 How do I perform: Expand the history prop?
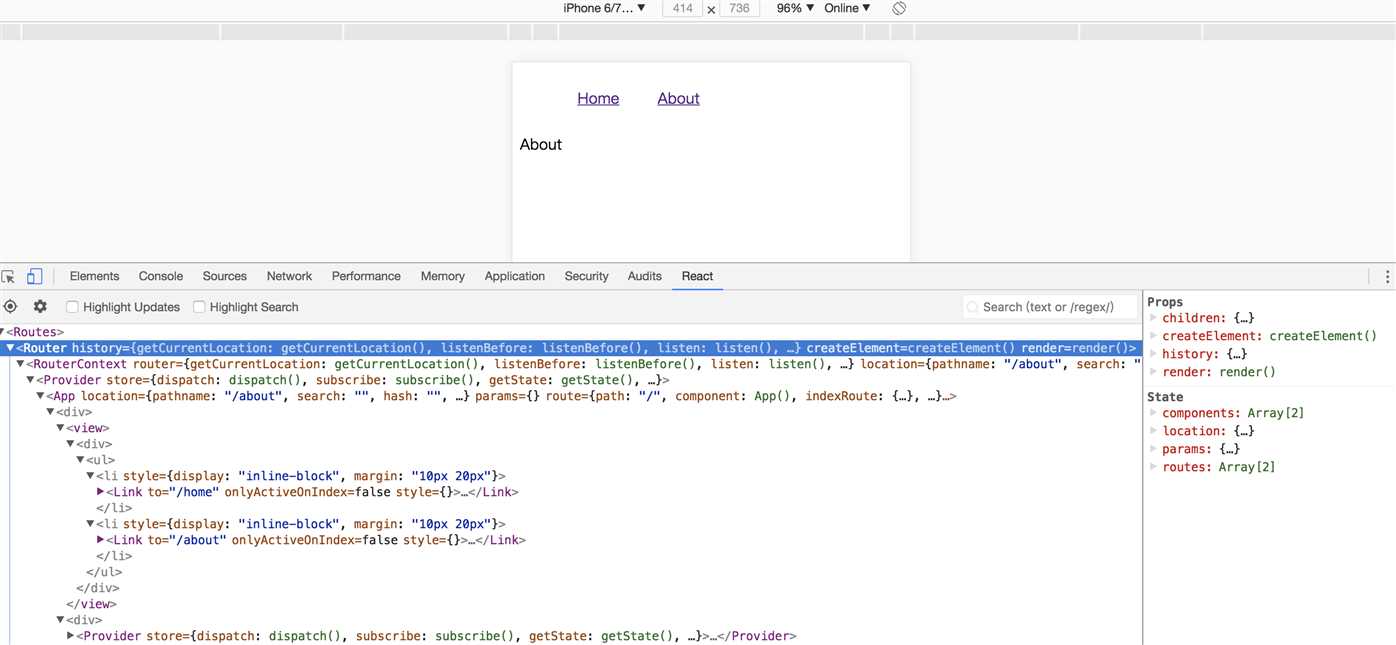pos(1153,354)
